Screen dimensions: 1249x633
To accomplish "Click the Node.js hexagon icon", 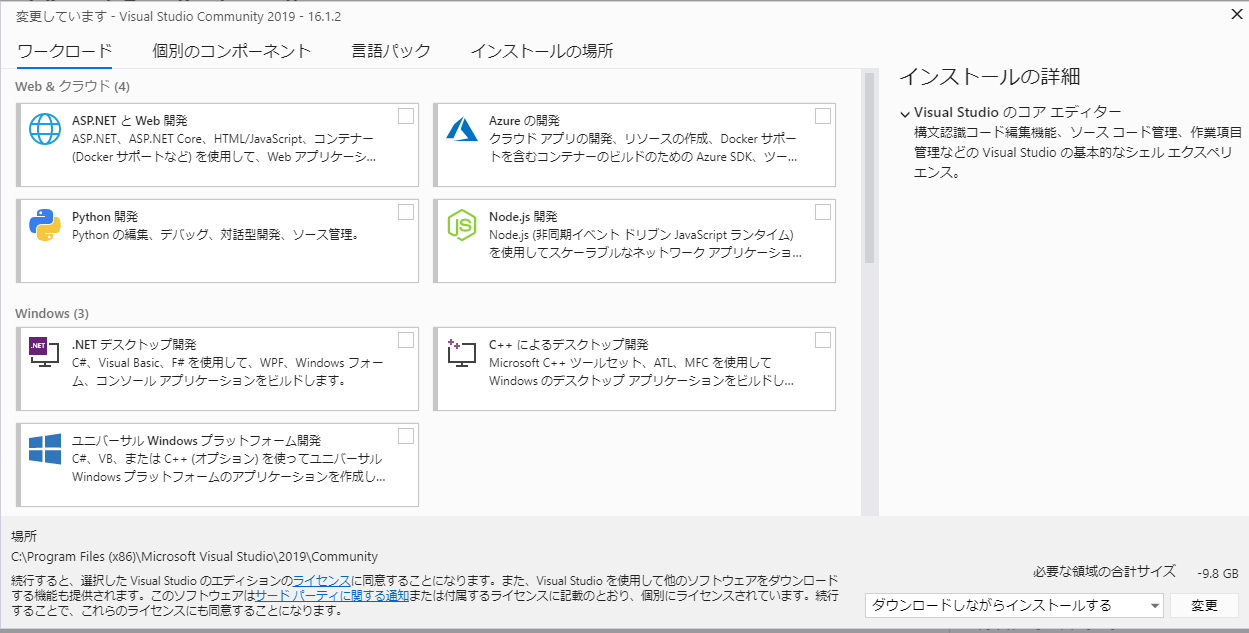I will pos(462,225).
